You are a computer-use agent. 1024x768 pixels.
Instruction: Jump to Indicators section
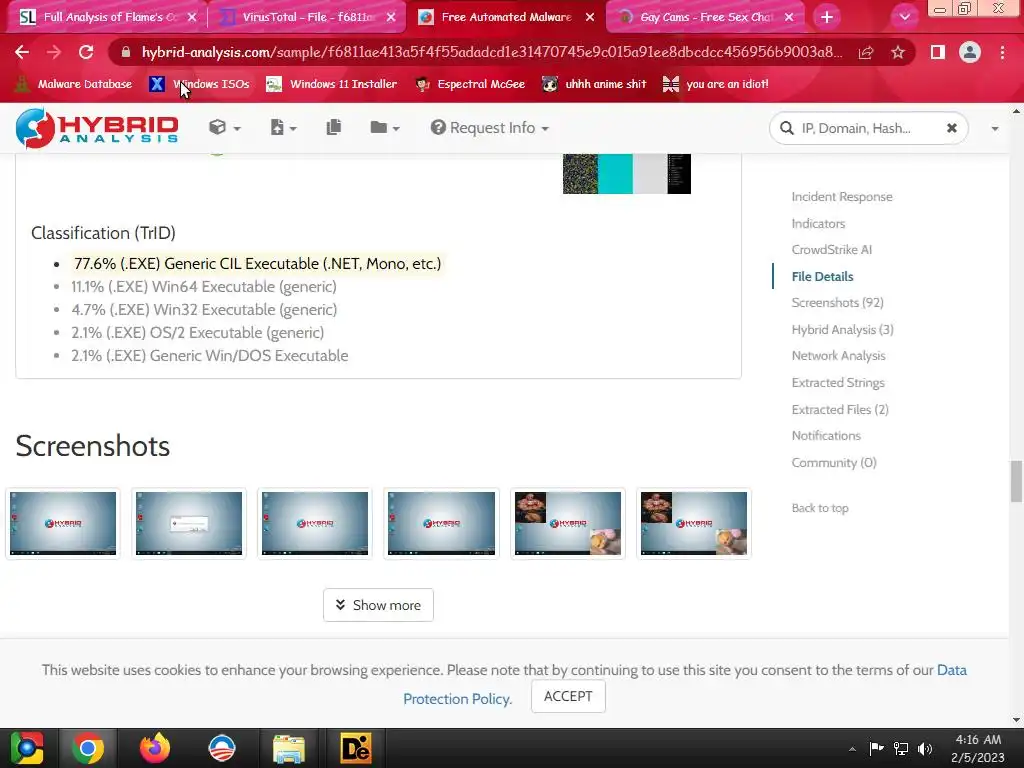(x=818, y=223)
